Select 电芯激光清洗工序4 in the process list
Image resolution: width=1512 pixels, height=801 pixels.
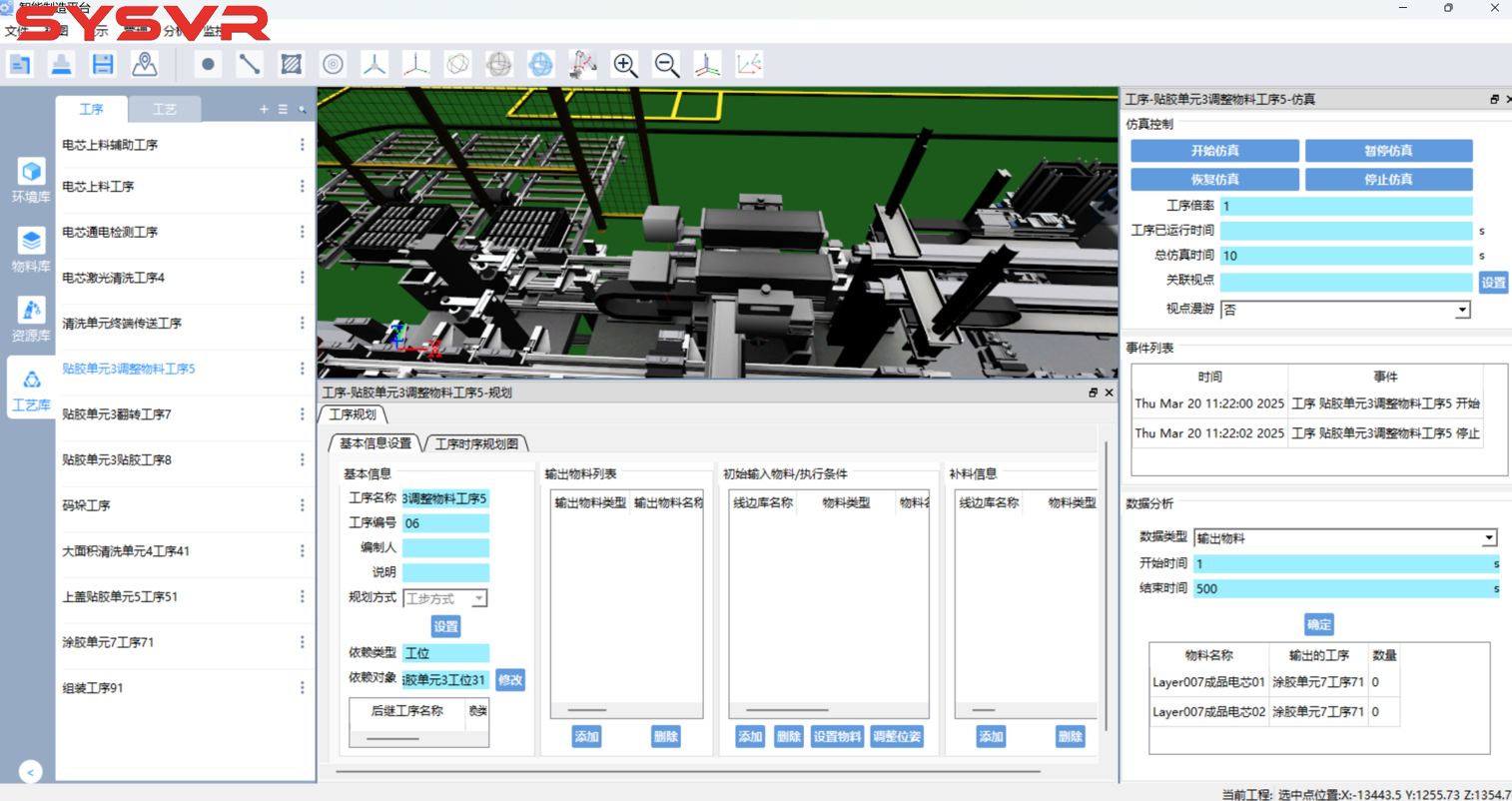[113, 278]
